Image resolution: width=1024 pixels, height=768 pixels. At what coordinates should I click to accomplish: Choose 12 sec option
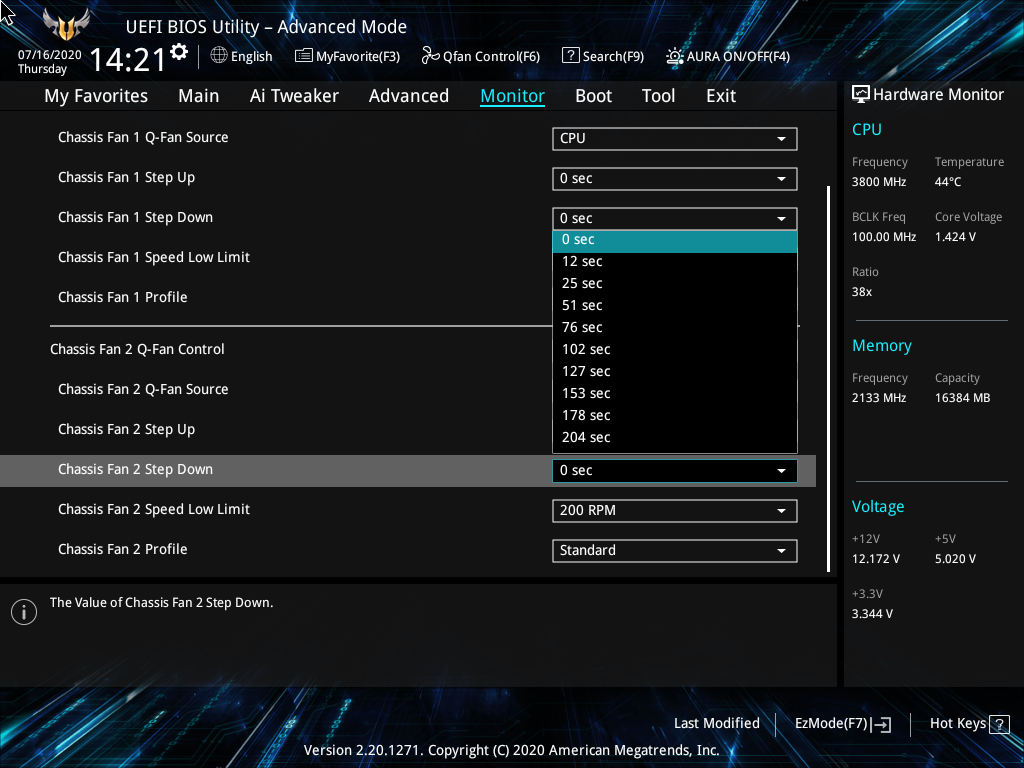coord(675,261)
